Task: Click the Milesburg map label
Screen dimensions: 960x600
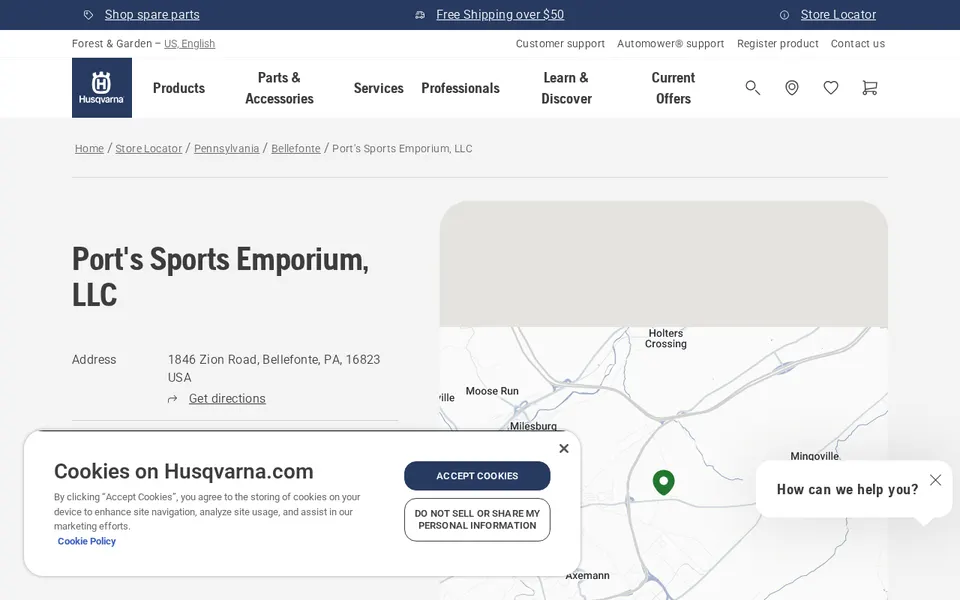Action: pyautogui.click(x=533, y=426)
